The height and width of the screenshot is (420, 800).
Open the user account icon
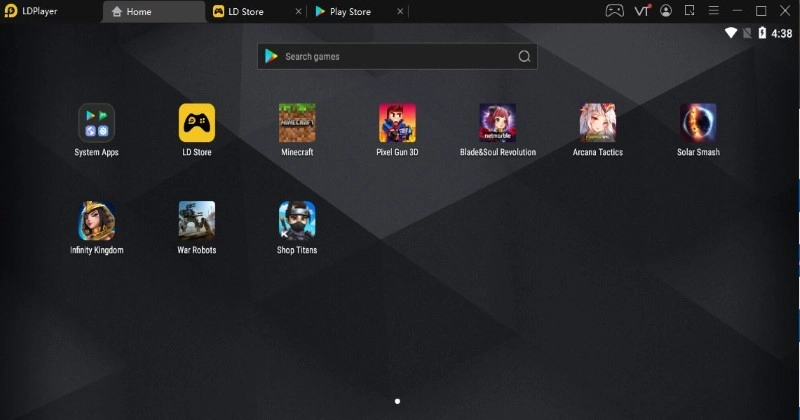(666, 11)
